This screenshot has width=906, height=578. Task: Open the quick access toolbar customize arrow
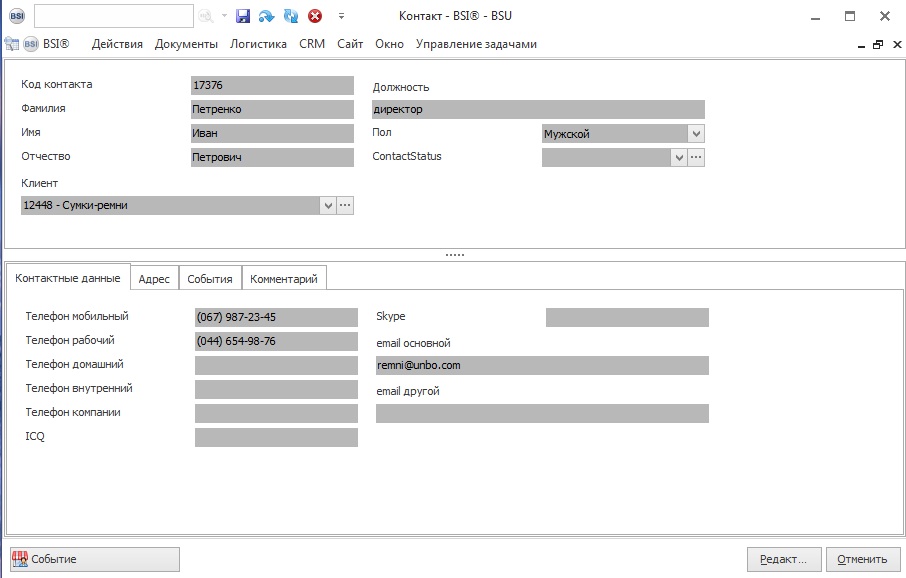(341, 16)
